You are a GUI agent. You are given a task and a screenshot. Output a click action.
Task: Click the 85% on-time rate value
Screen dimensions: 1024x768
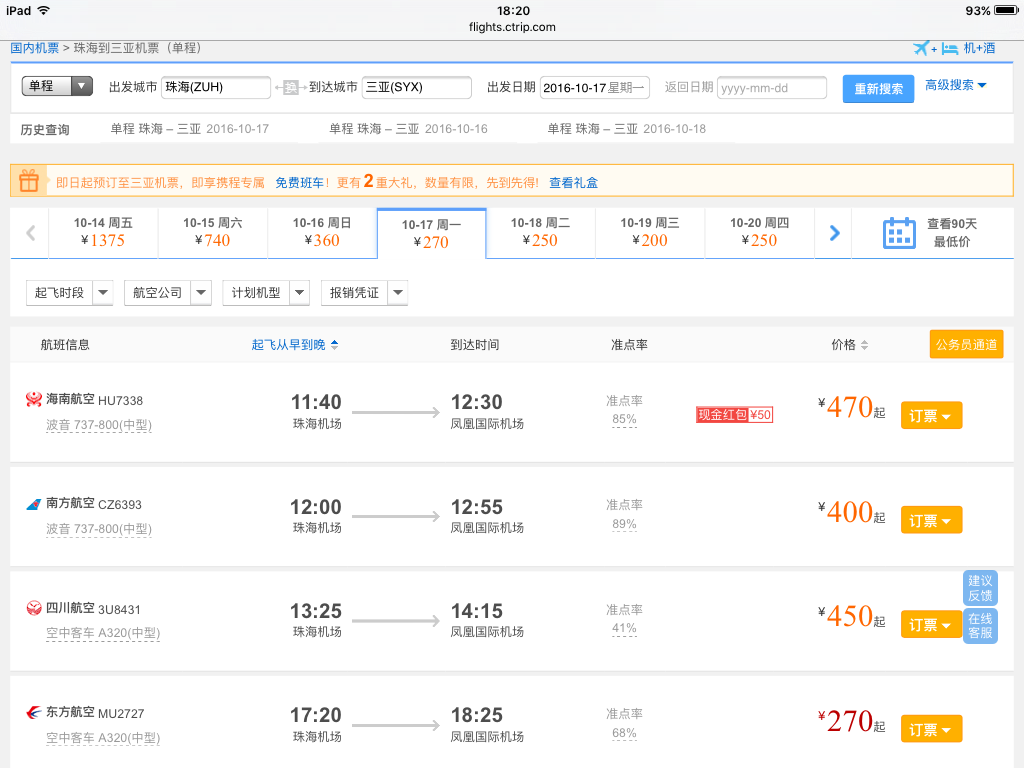624,419
